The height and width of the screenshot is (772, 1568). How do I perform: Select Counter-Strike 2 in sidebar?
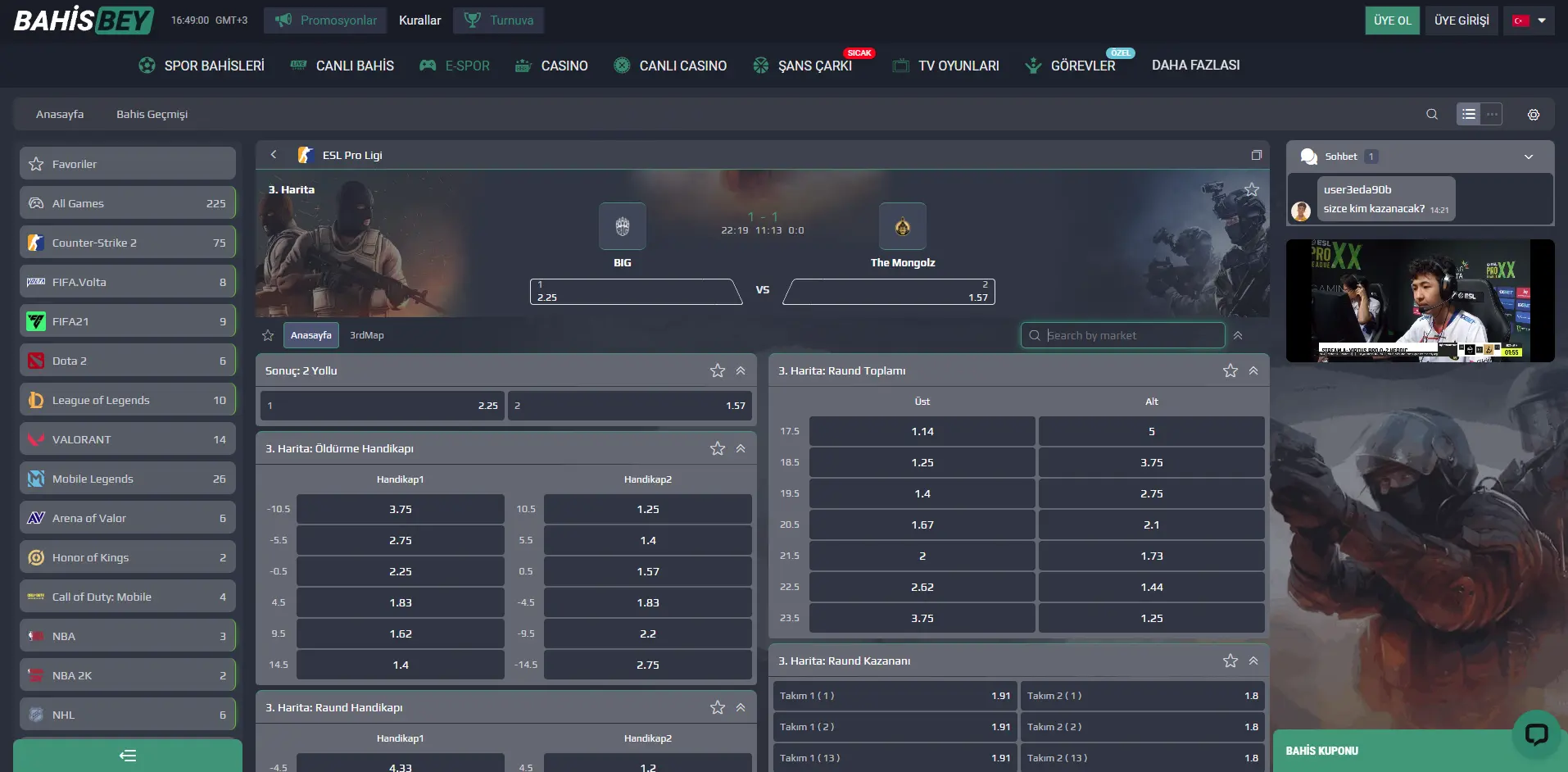(128, 243)
